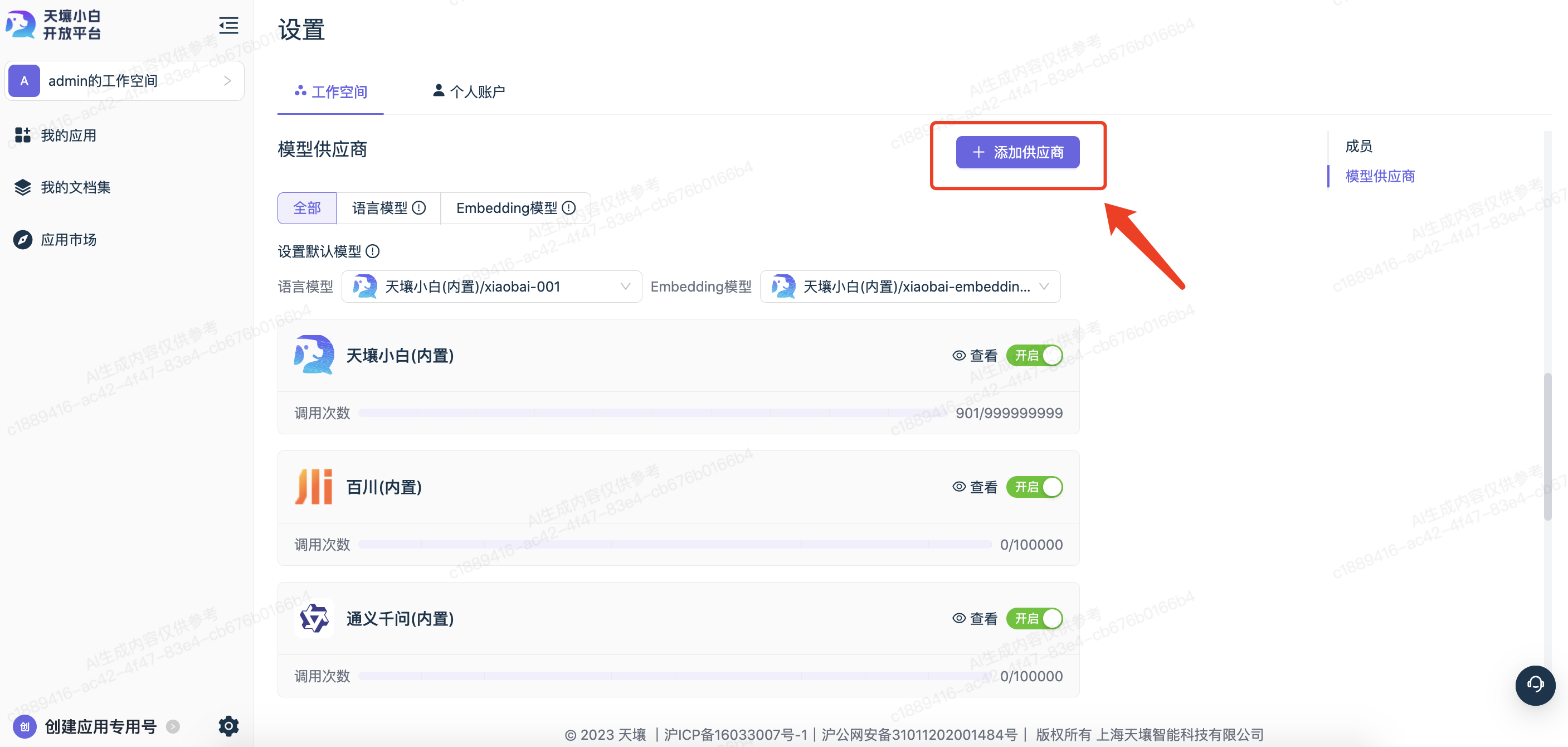Click the 沪ICP备16033007号-1 footer link
The height and width of the screenshot is (747, 1568).
(x=736, y=734)
